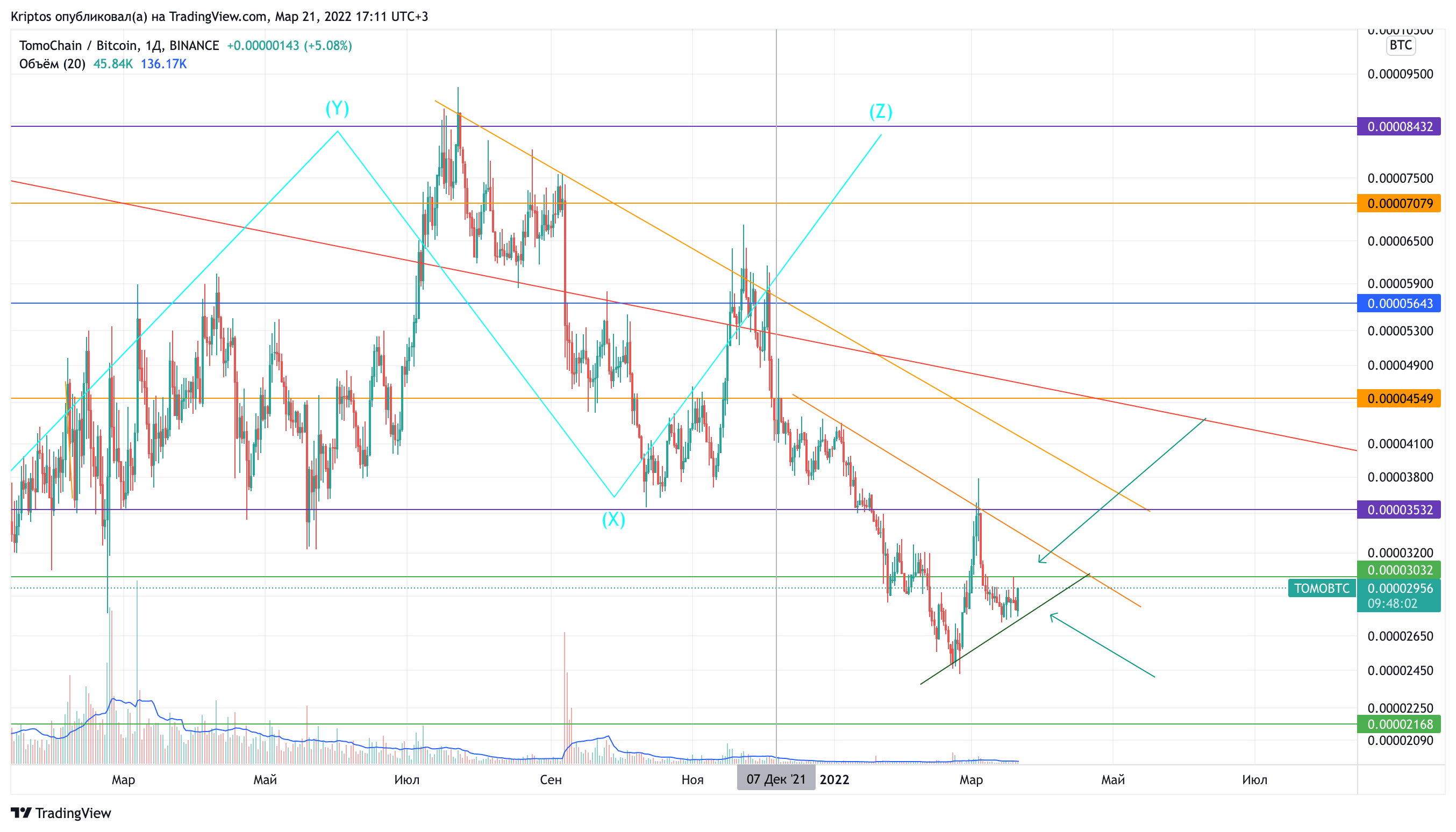Click the TOMOBTC ticker tag
This screenshot has width=1456, height=832.
[1322, 588]
